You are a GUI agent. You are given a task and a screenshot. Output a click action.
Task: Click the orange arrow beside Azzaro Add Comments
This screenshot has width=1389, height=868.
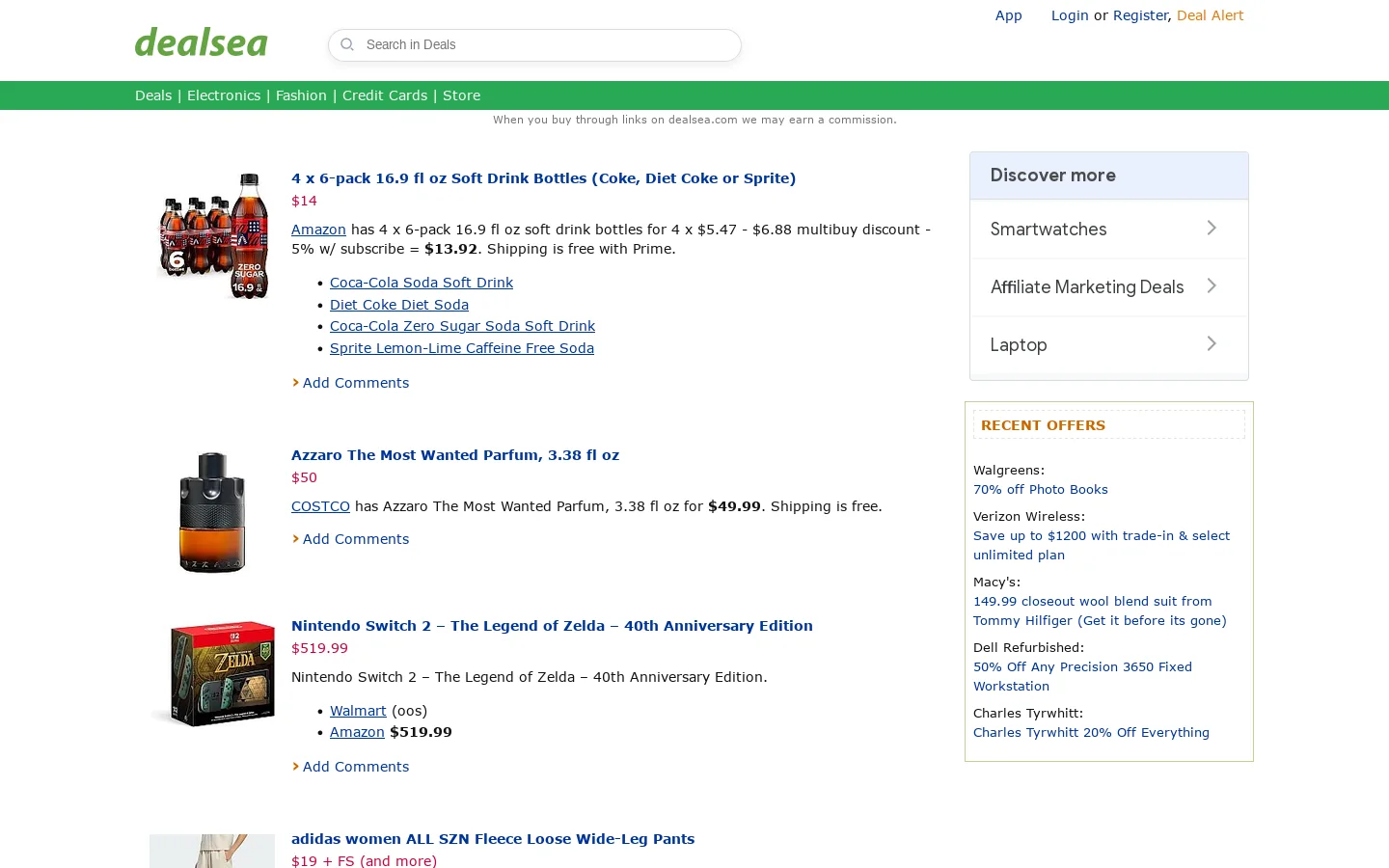pyautogui.click(x=295, y=539)
